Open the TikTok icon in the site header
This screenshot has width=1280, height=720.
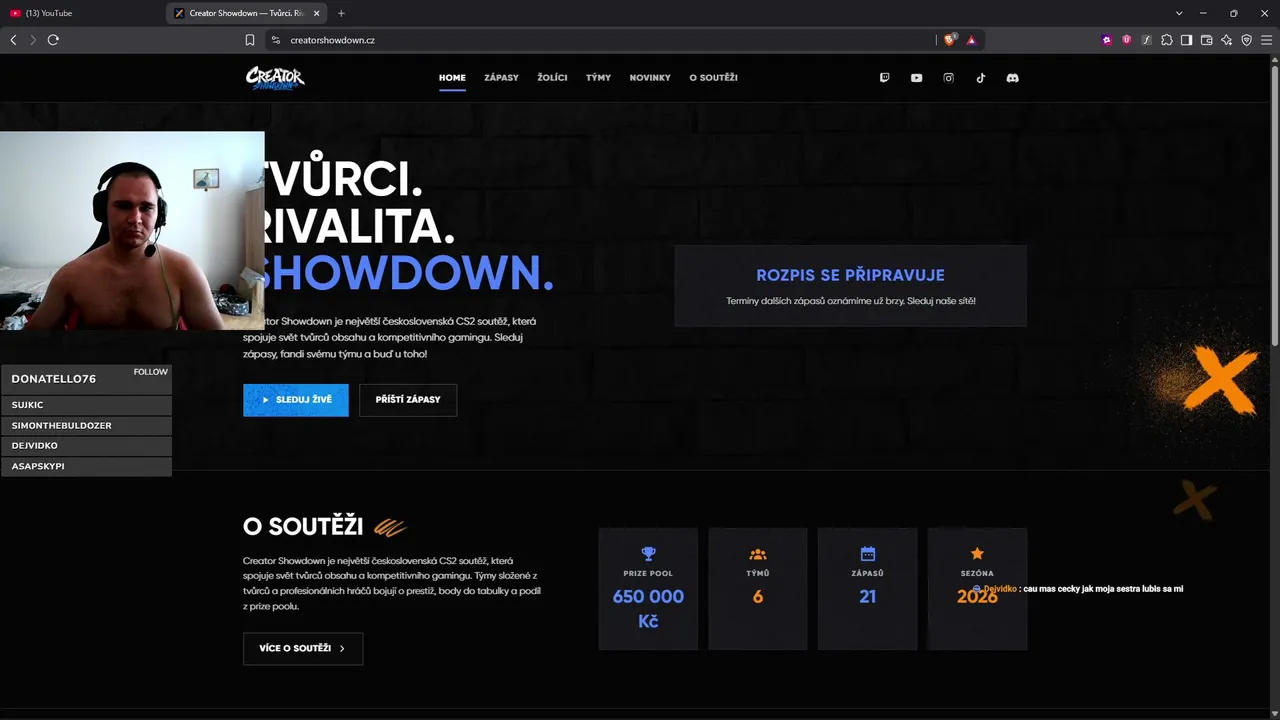(980, 78)
